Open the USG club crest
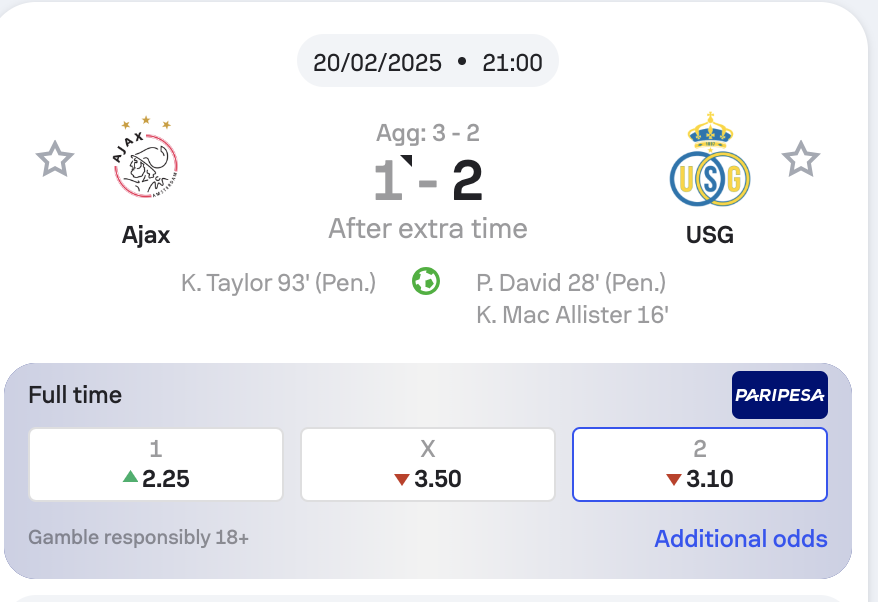The height and width of the screenshot is (602, 878). point(710,159)
